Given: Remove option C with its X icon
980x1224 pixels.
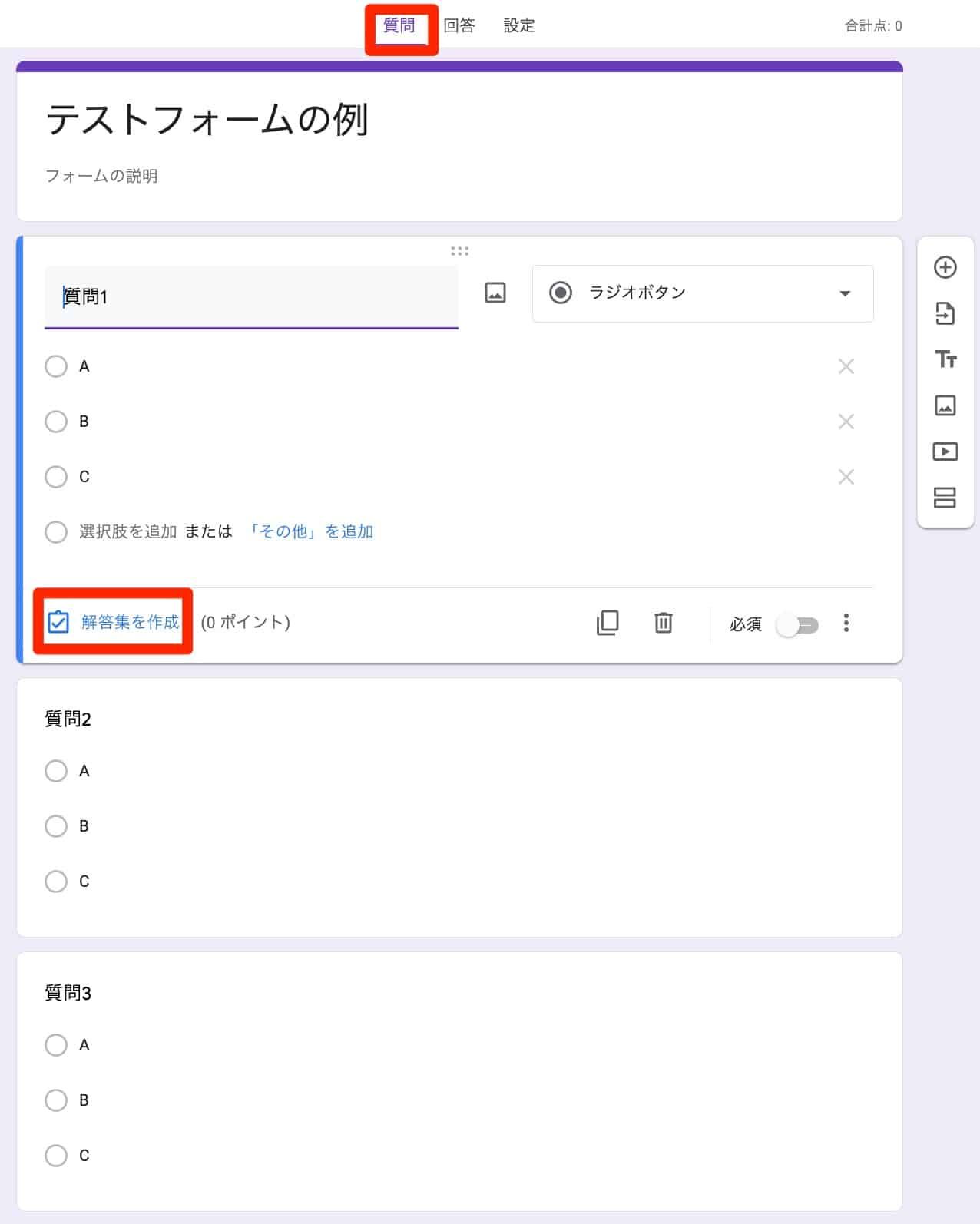Looking at the screenshot, I should 846,477.
